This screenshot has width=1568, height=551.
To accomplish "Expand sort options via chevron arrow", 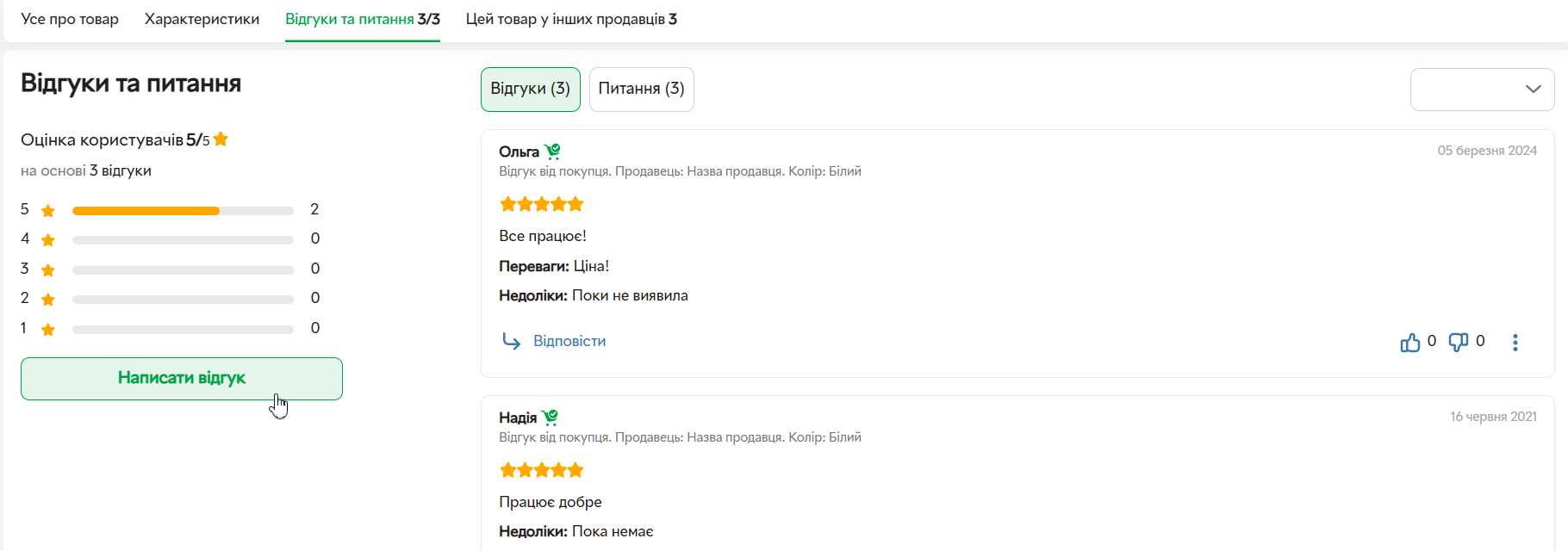I will 1533,90.
